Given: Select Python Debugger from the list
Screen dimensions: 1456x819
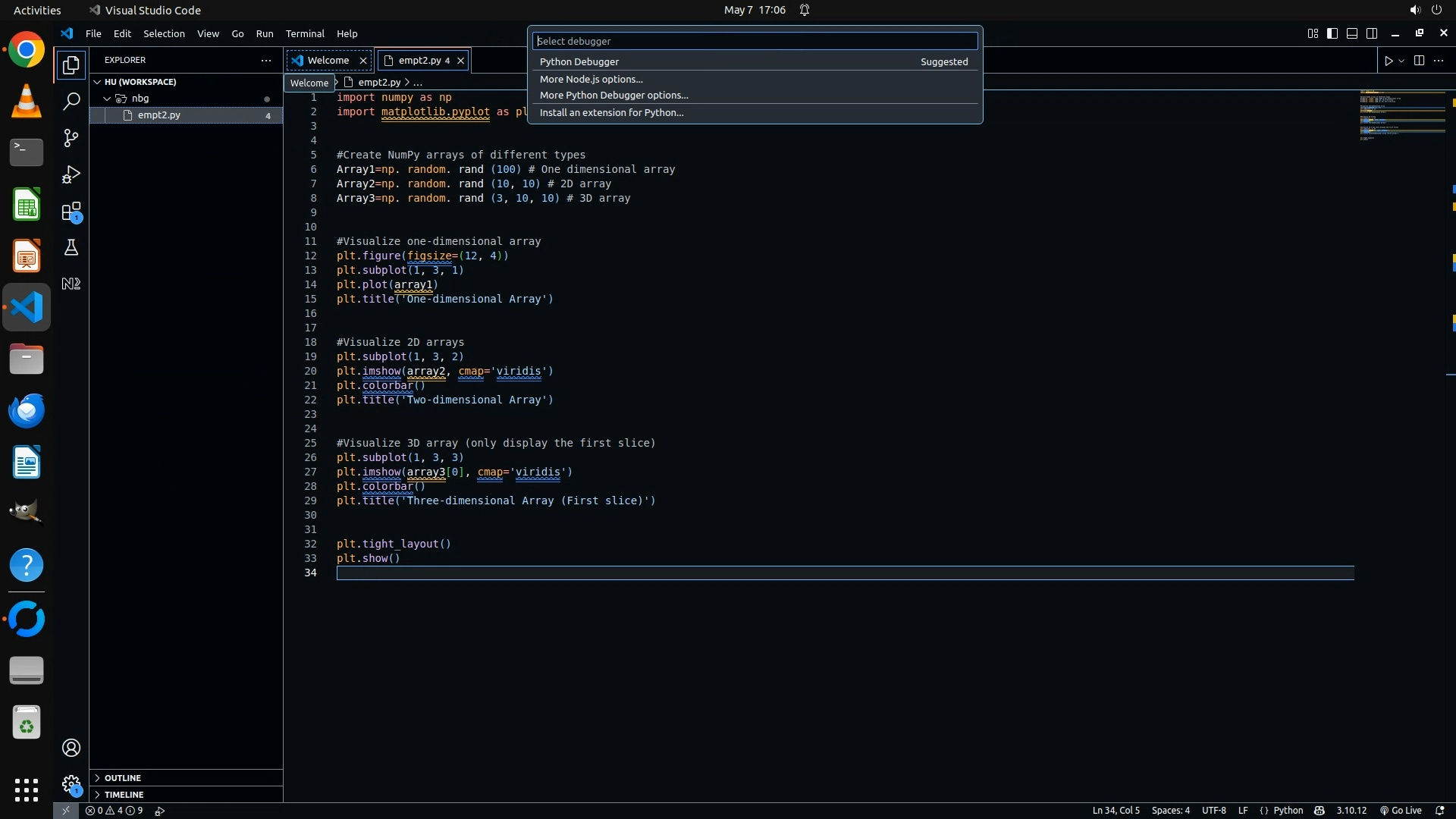Looking at the screenshot, I should pos(579,62).
